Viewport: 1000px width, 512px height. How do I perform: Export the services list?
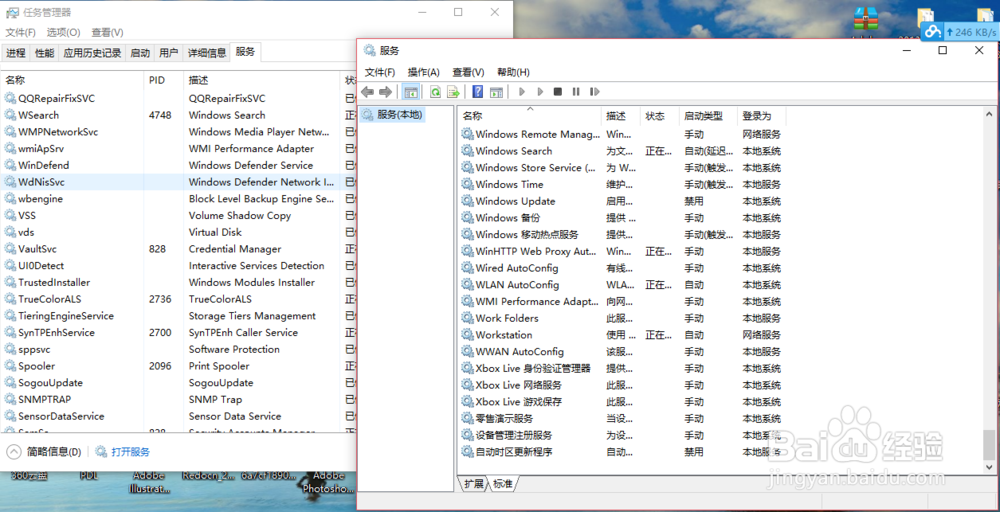(x=453, y=92)
